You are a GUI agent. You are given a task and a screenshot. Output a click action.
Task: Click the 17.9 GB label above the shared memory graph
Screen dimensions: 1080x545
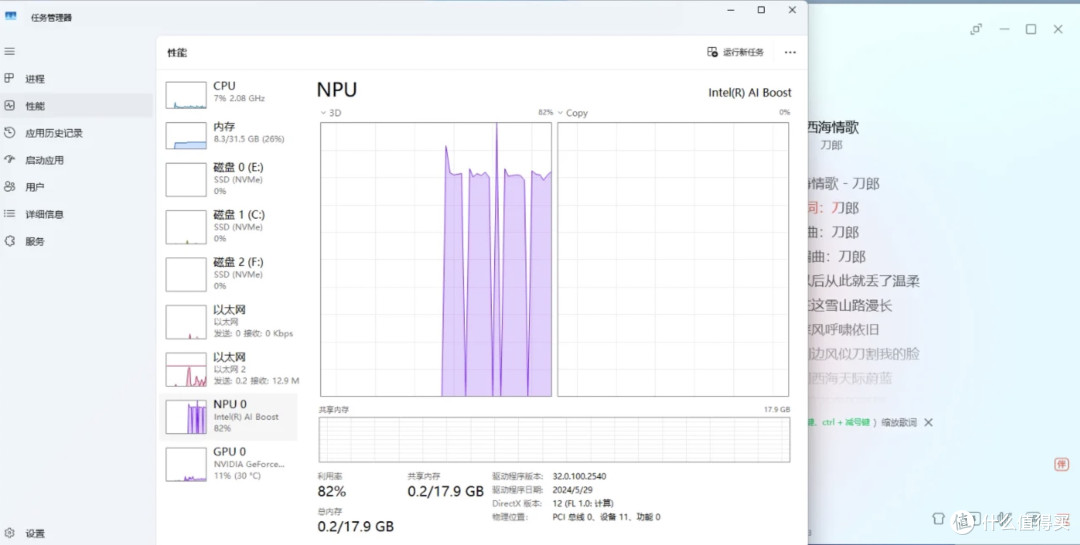pos(777,409)
